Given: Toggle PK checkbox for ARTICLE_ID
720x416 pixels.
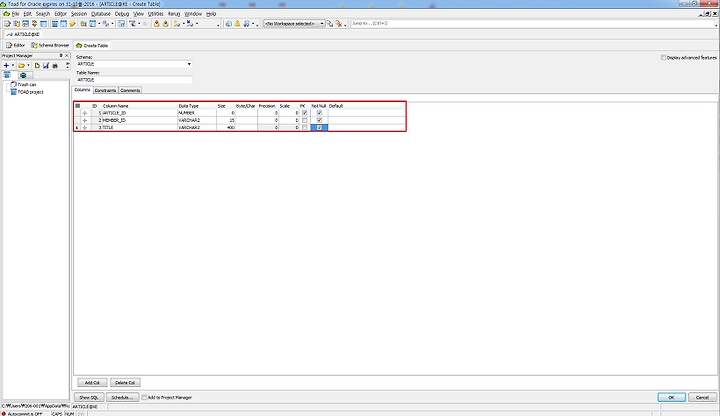Looking at the screenshot, I should pos(304,113).
